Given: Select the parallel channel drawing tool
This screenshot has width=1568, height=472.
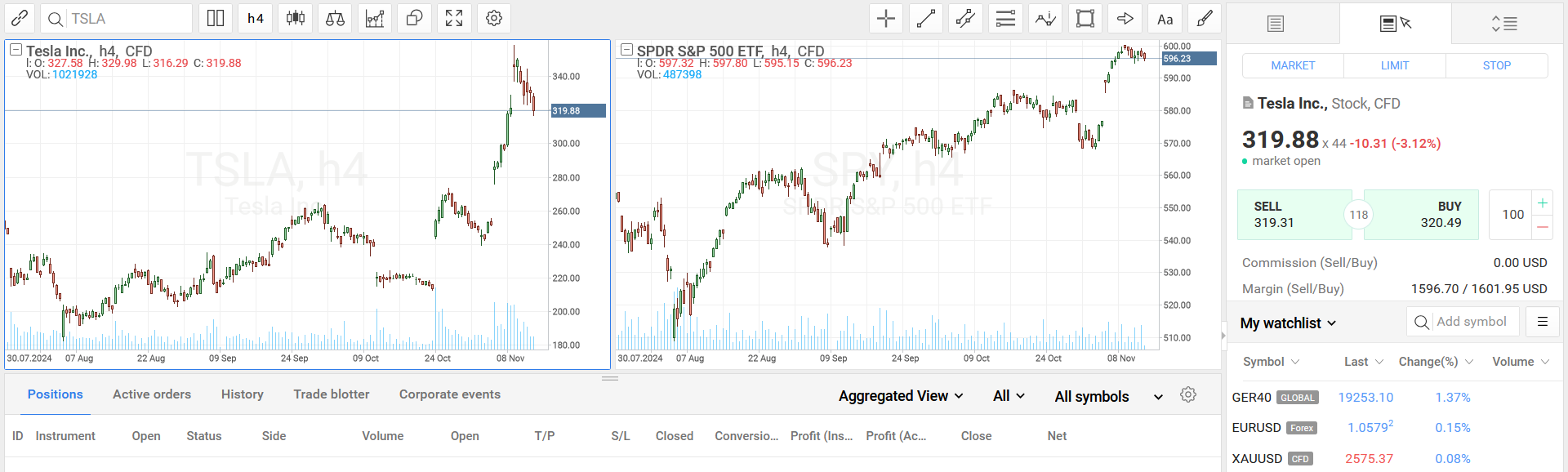Looking at the screenshot, I should (965, 18).
